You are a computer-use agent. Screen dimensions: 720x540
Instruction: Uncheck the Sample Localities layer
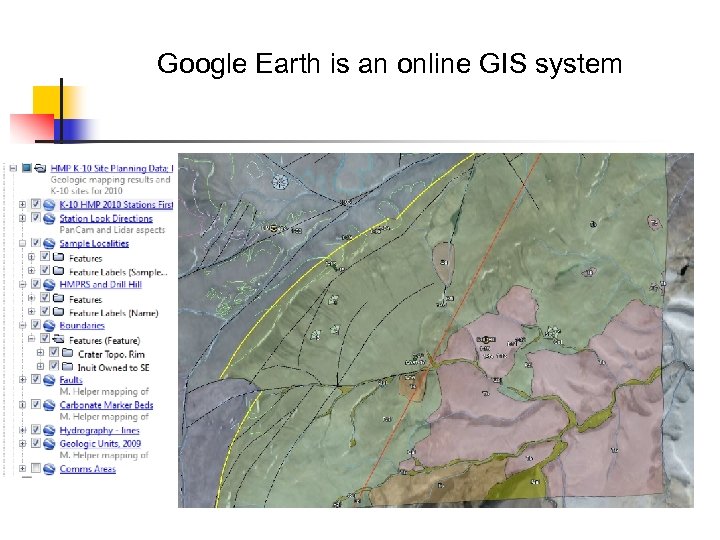36,242
